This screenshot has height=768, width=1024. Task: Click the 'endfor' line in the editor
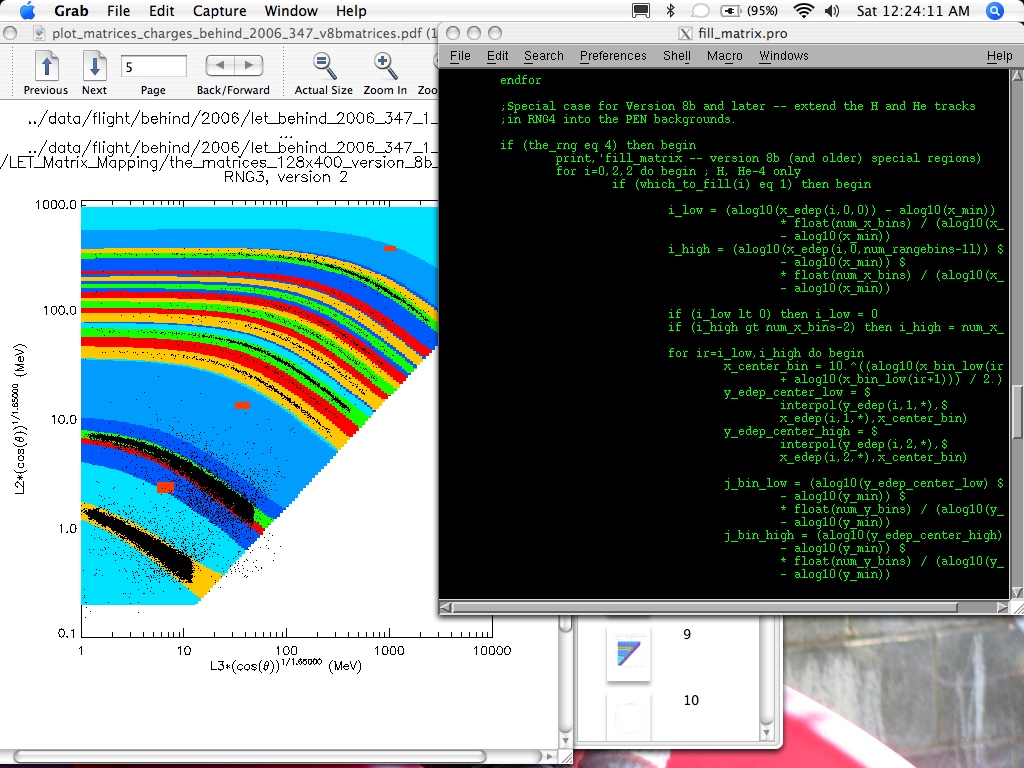(x=520, y=80)
